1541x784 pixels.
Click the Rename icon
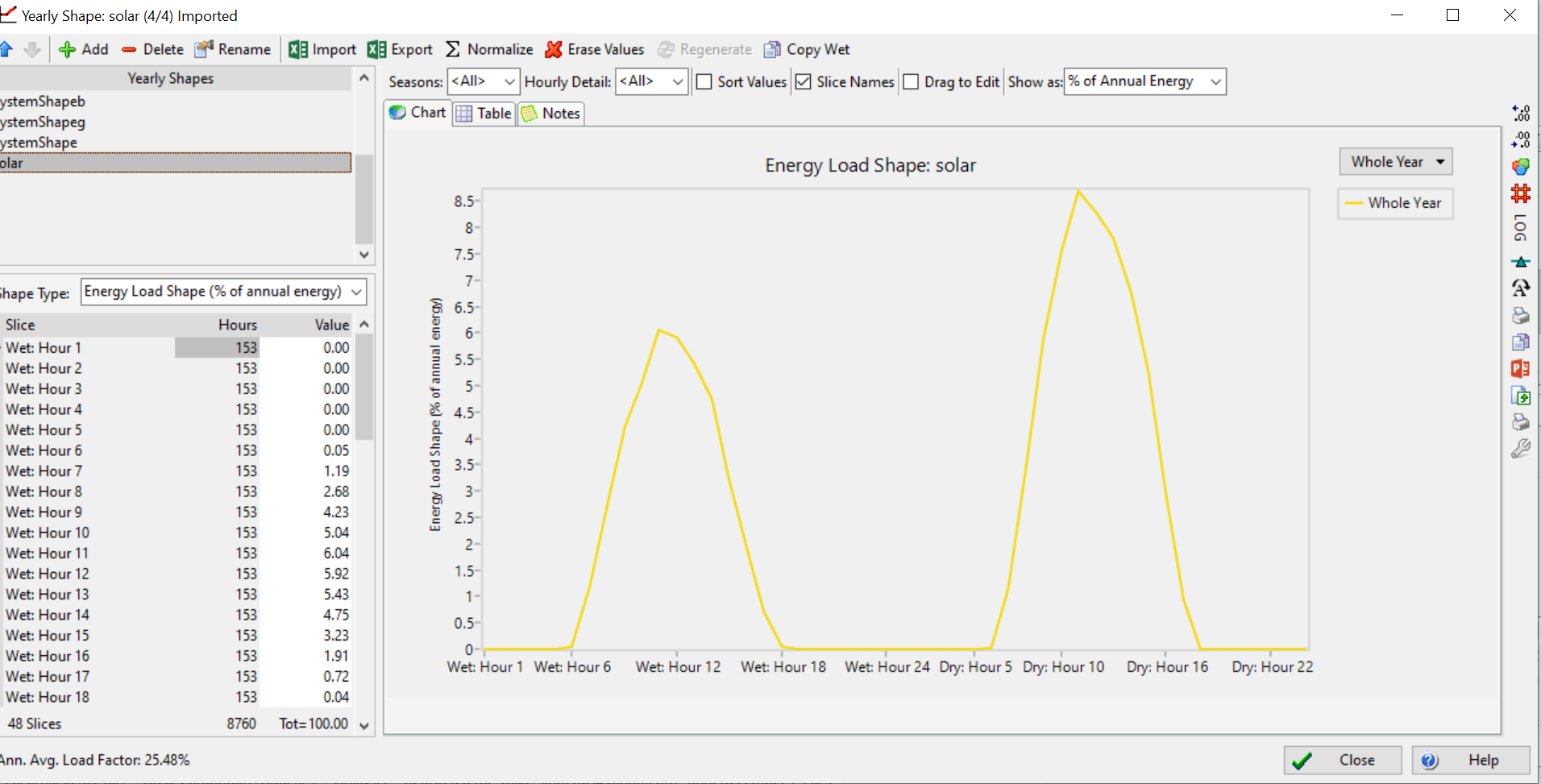[204, 49]
